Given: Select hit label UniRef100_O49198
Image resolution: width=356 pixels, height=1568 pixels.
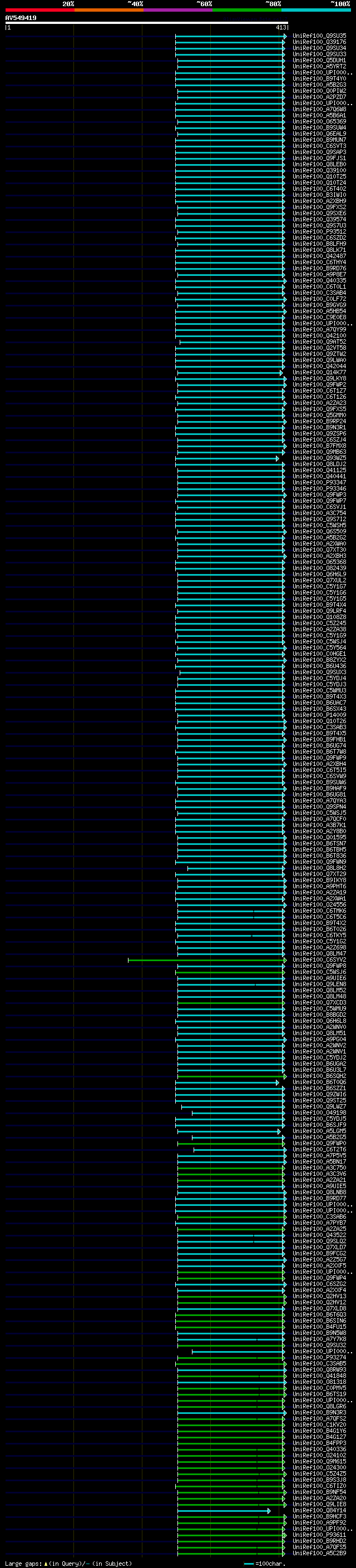Looking at the screenshot, I should (319, 1112).
